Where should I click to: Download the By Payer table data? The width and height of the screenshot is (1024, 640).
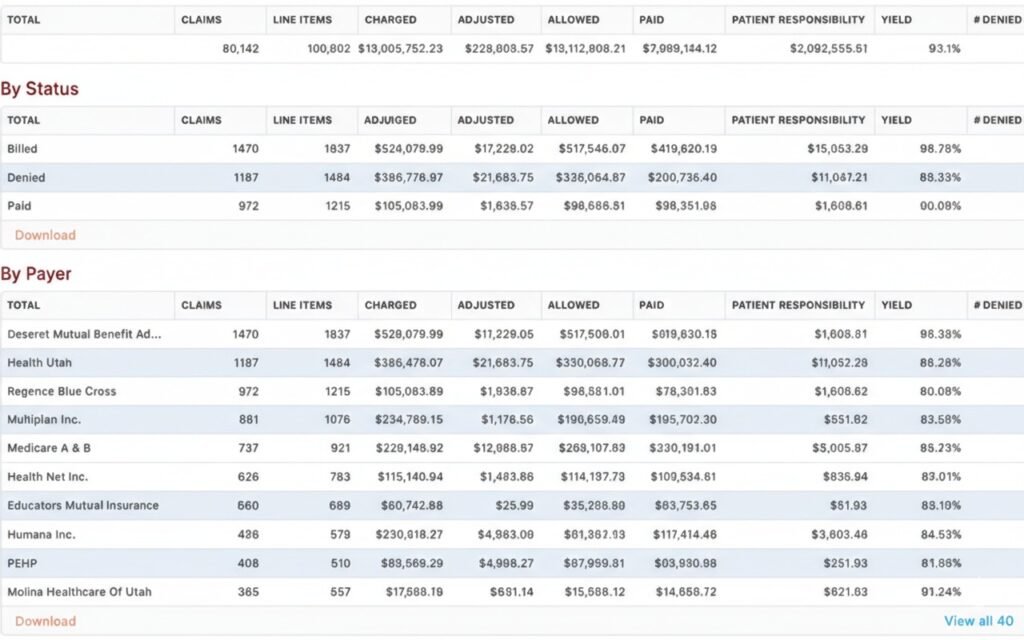(x=45, y=621)
